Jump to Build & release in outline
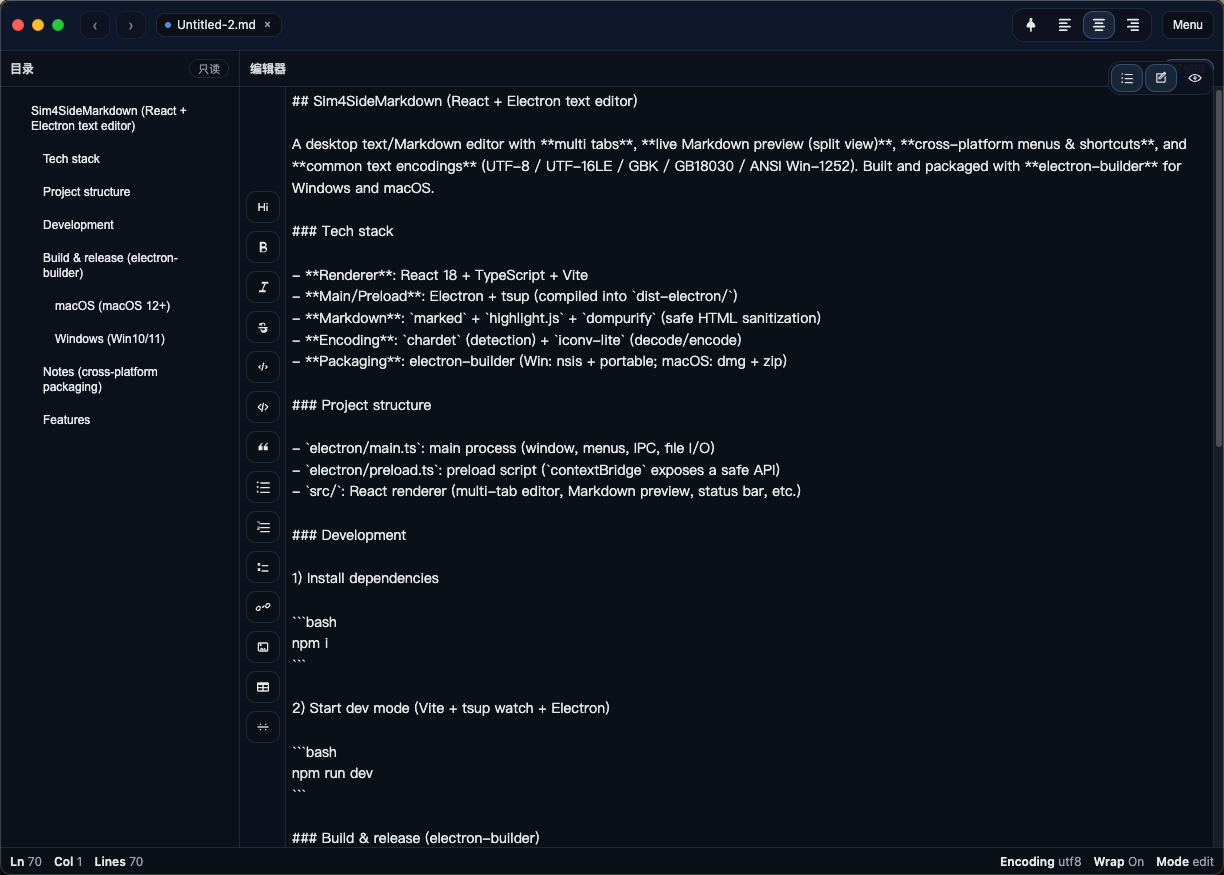 coord(110,265)
